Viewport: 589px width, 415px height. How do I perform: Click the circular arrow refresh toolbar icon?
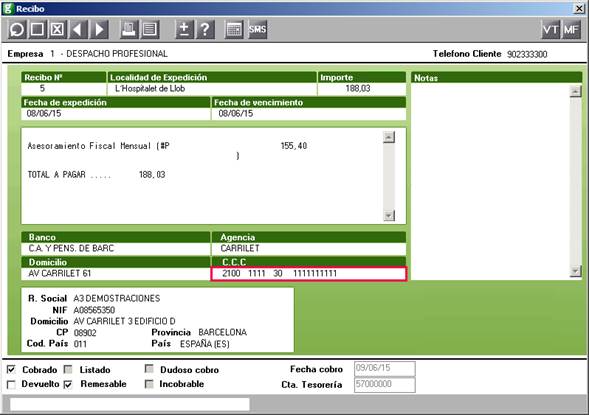[x=17, y=29]
